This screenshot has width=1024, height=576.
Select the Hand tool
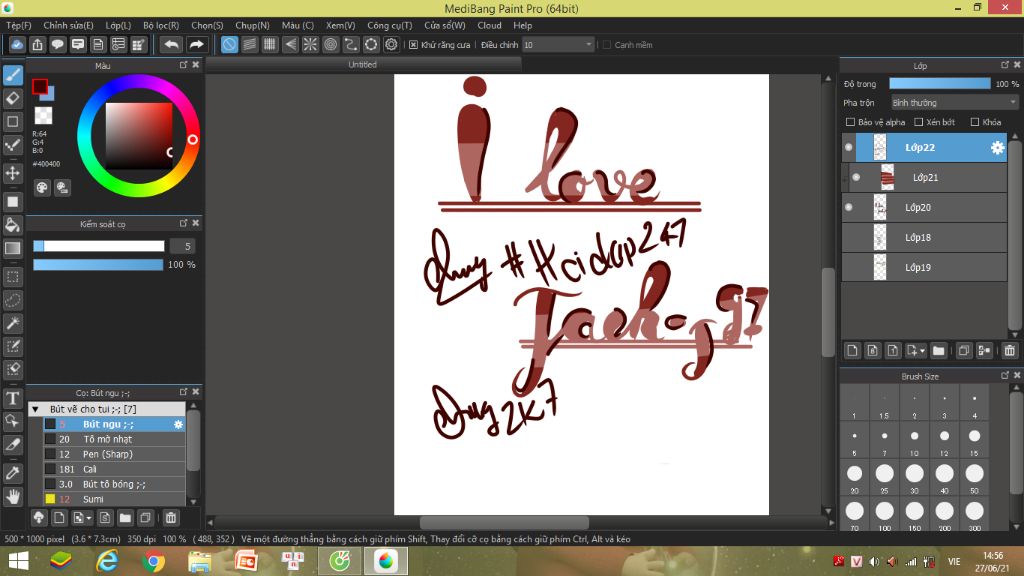pyautogui.click(x=12, y=496)
